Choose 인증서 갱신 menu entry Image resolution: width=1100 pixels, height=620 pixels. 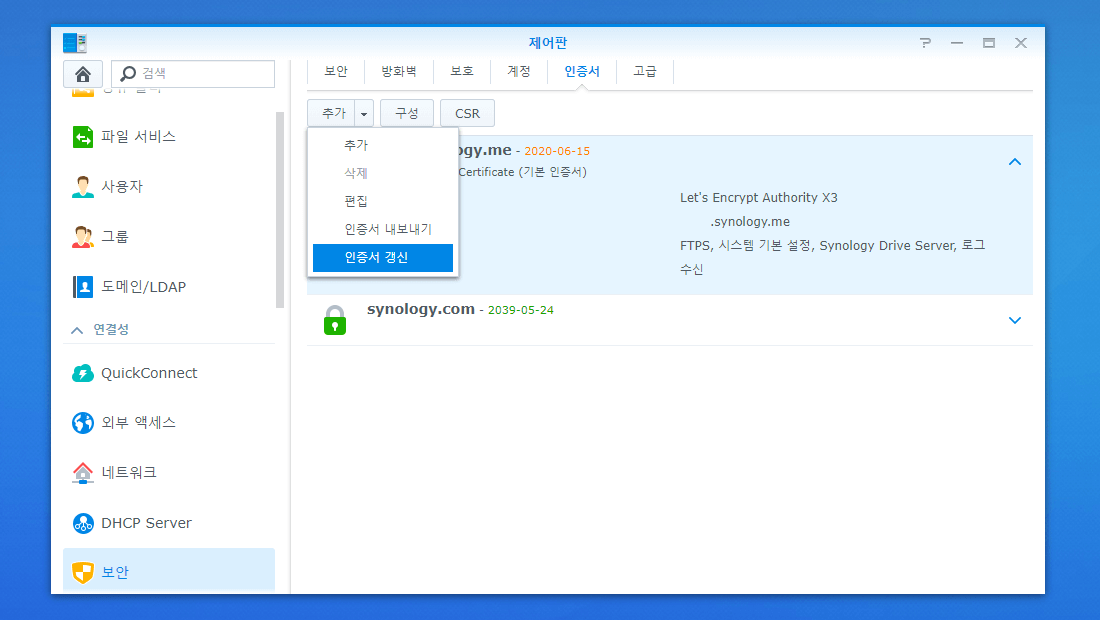(x=383, y=257)
